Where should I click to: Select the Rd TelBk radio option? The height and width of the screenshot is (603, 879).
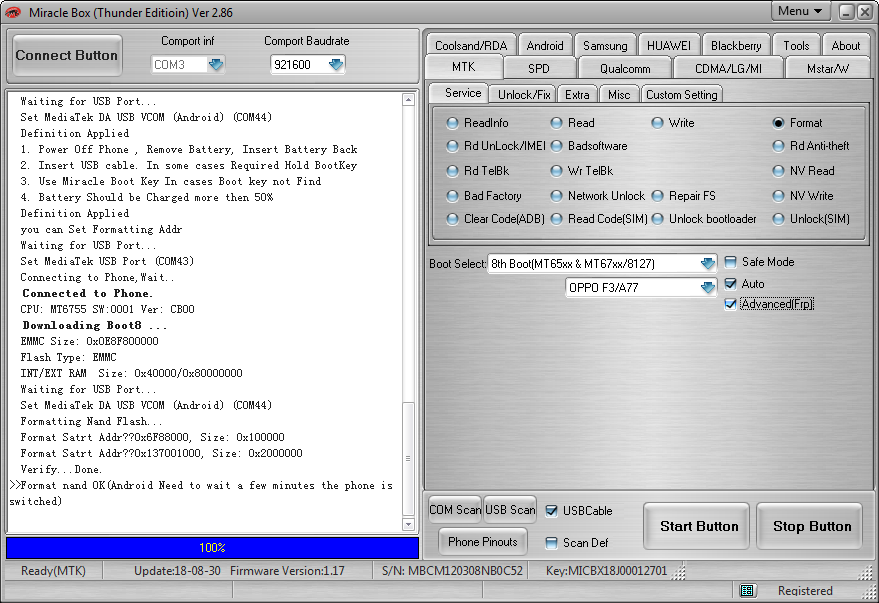click(452, 171)
